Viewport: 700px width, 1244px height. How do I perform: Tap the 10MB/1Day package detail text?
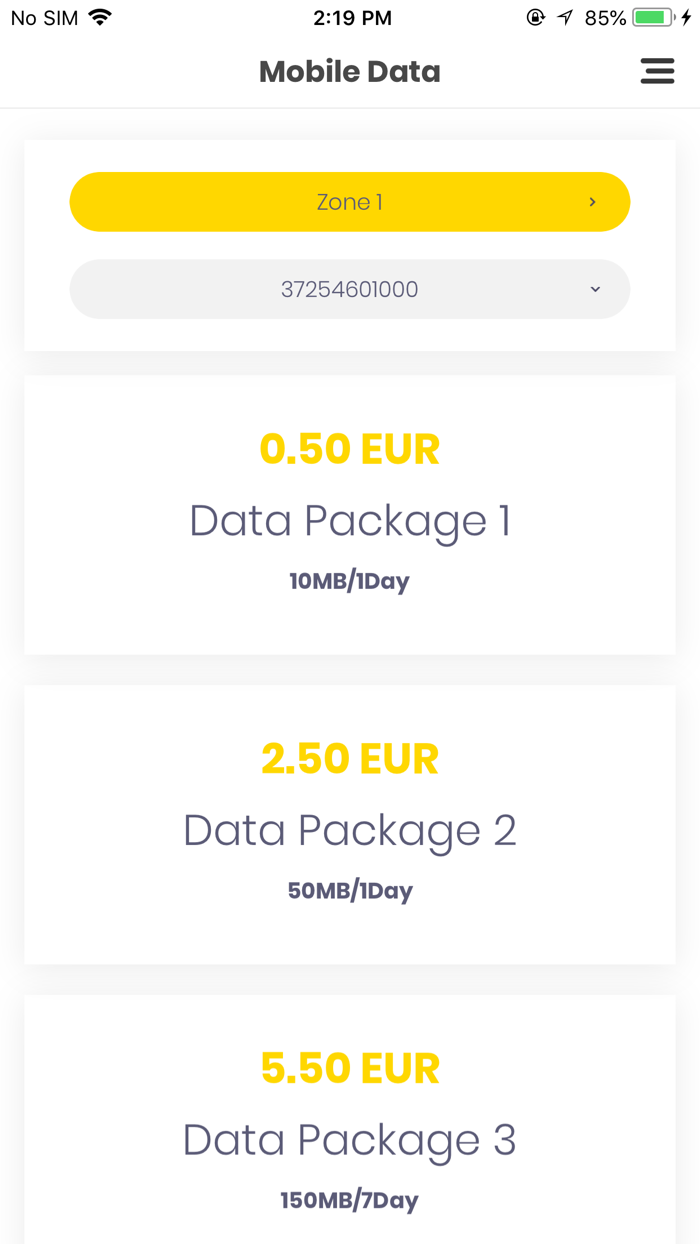tap(349, 580)
